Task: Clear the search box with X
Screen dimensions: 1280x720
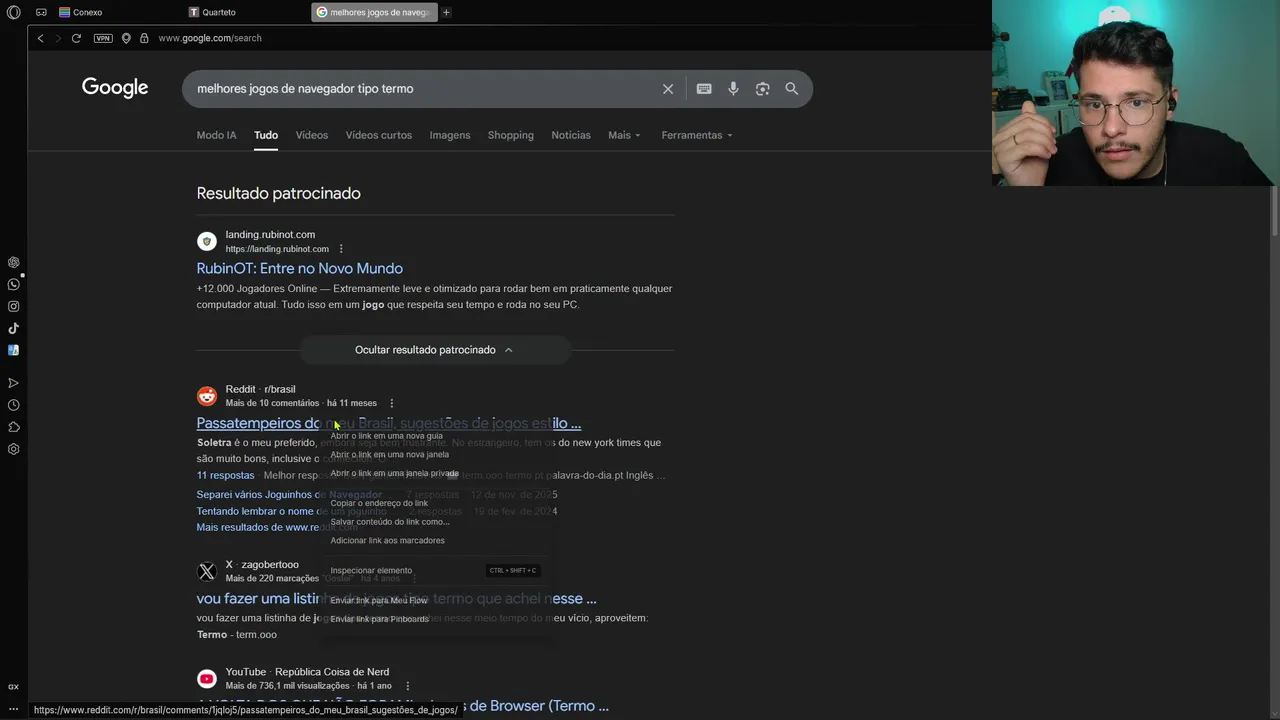Action: [668, 89]
